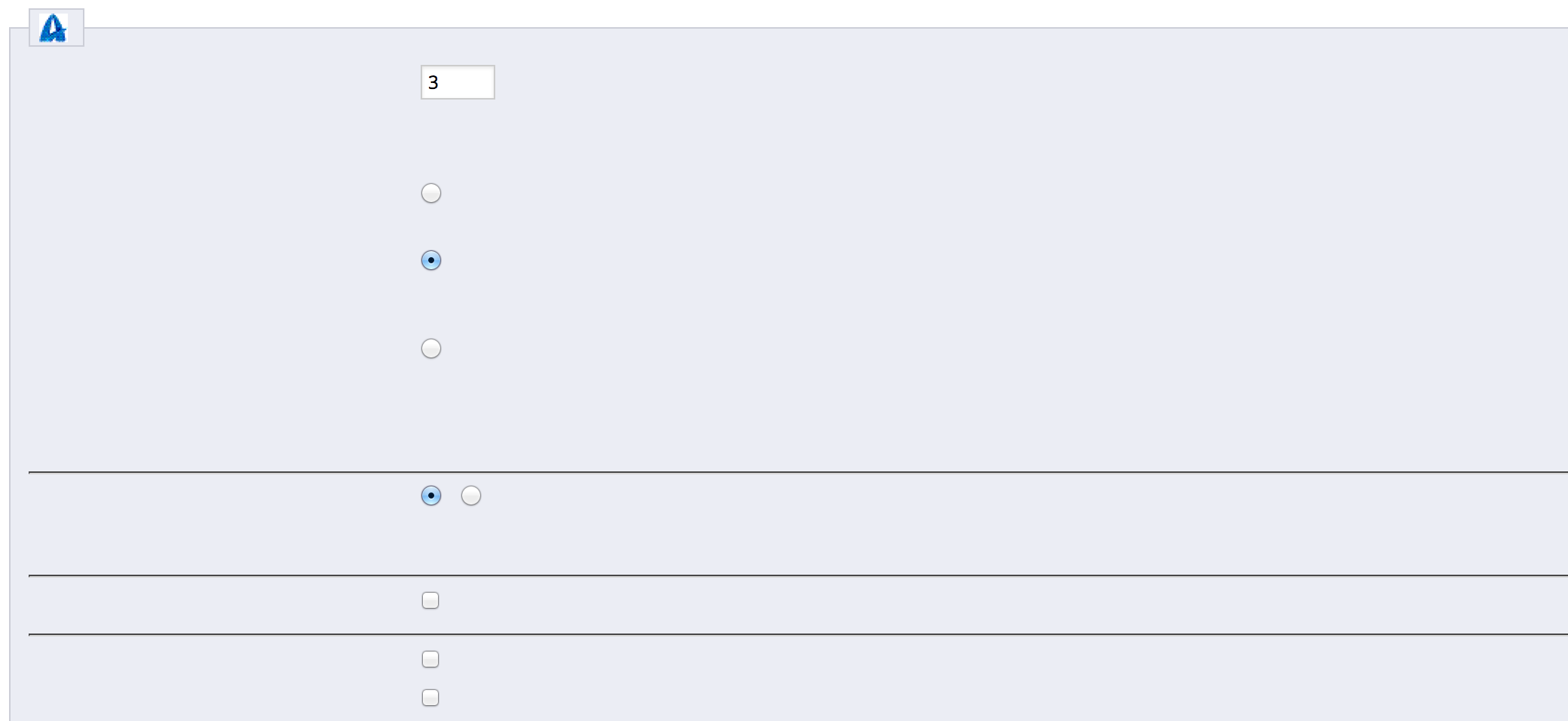Toggle the second-to-last checkbox
This screenshot has height=721, width=1568.
[430, 659]
